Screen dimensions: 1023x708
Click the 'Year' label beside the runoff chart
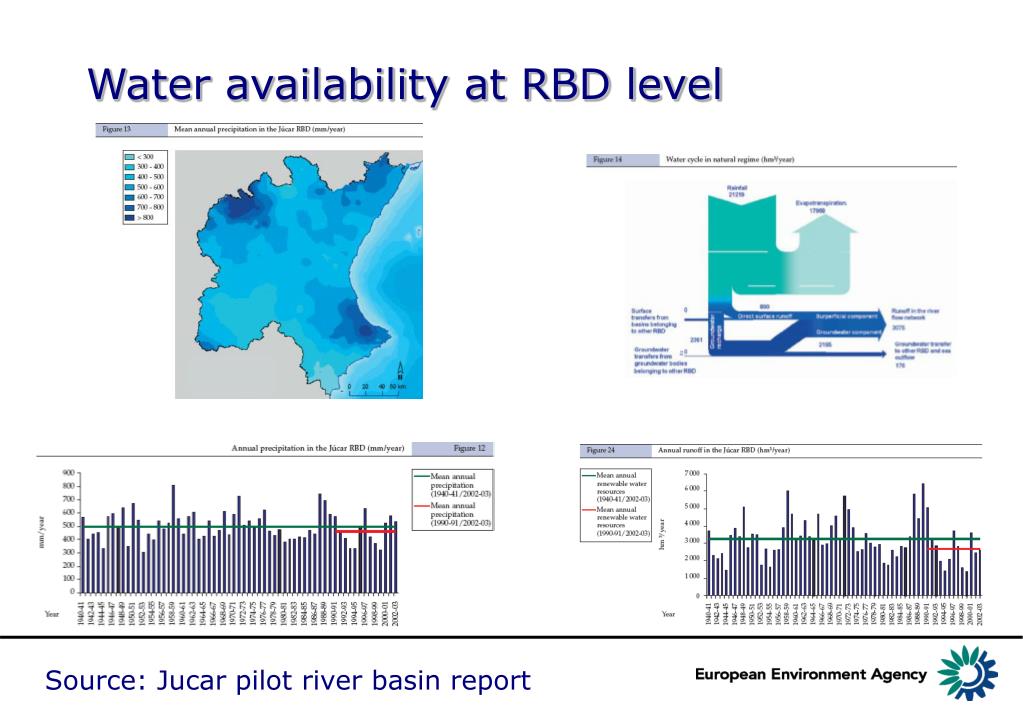tap(669, 614)
